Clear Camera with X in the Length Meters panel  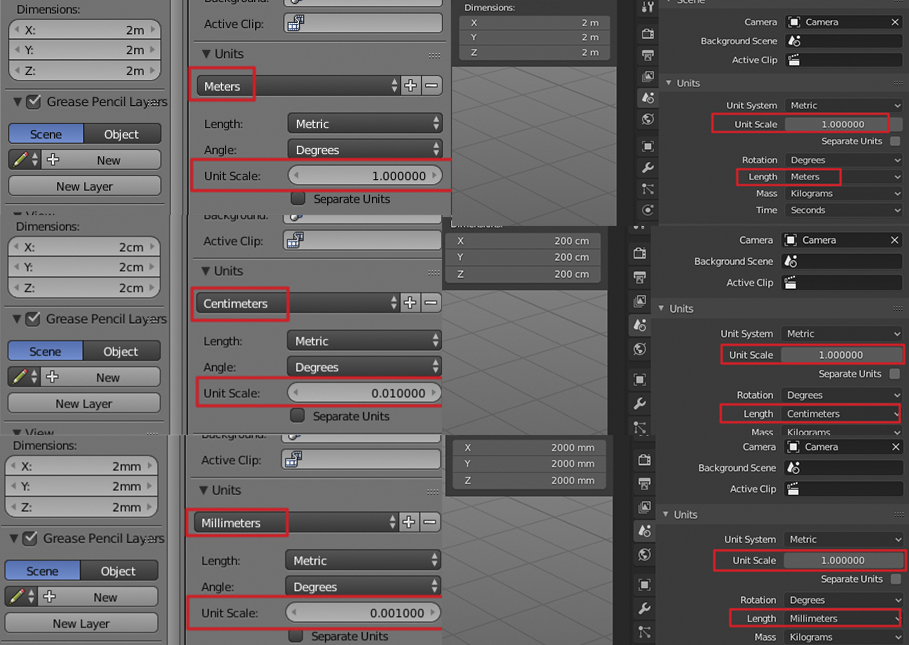[x=895, y=22]
